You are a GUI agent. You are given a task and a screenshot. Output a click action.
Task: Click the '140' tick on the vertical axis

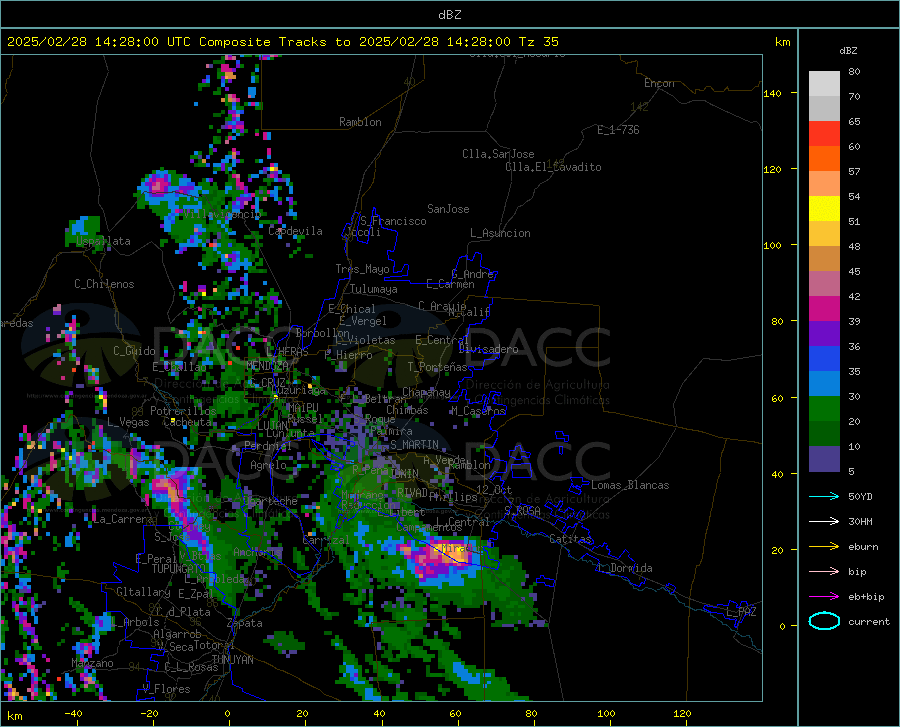772,93
